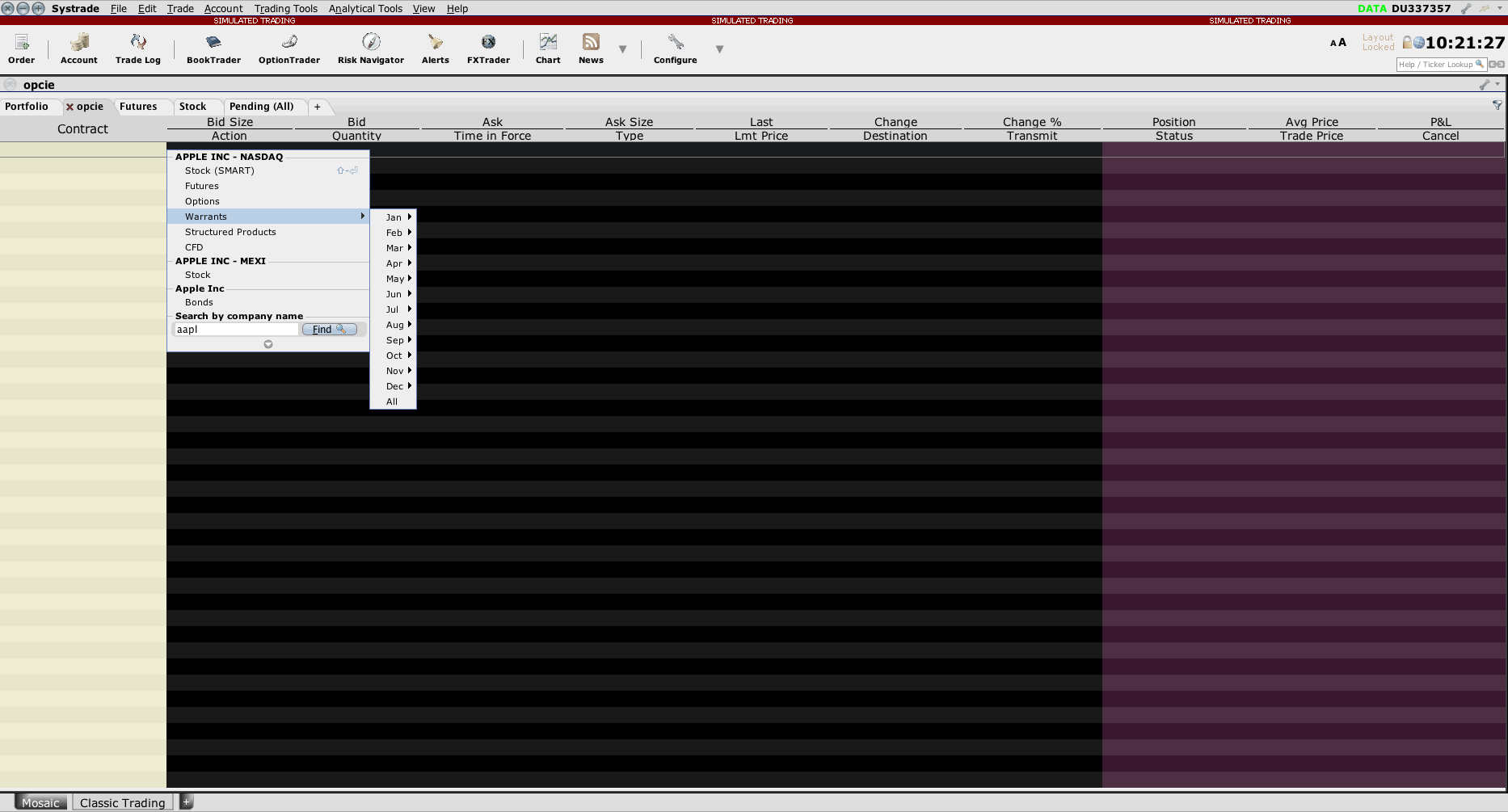Click the Lmt Price column header
The image size is (1508, 812).
[761, 136]
